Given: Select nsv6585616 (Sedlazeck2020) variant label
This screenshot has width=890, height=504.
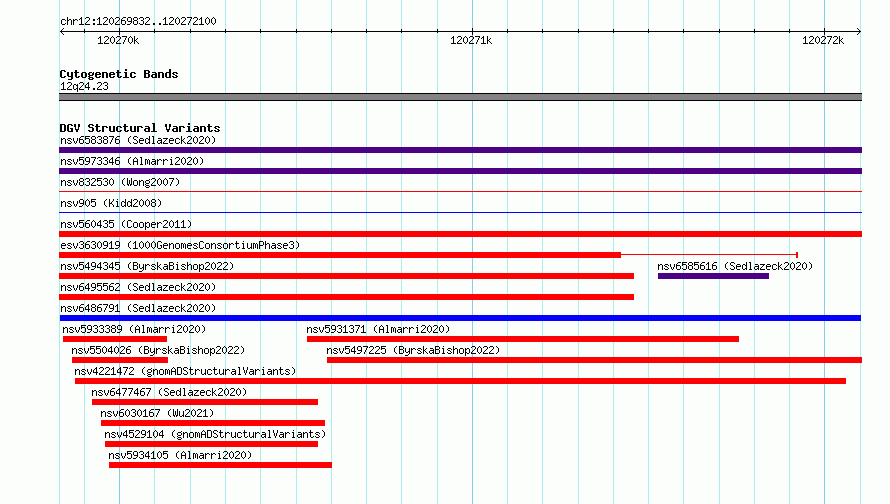Looking at the screenshot, I should coord(735,266).
